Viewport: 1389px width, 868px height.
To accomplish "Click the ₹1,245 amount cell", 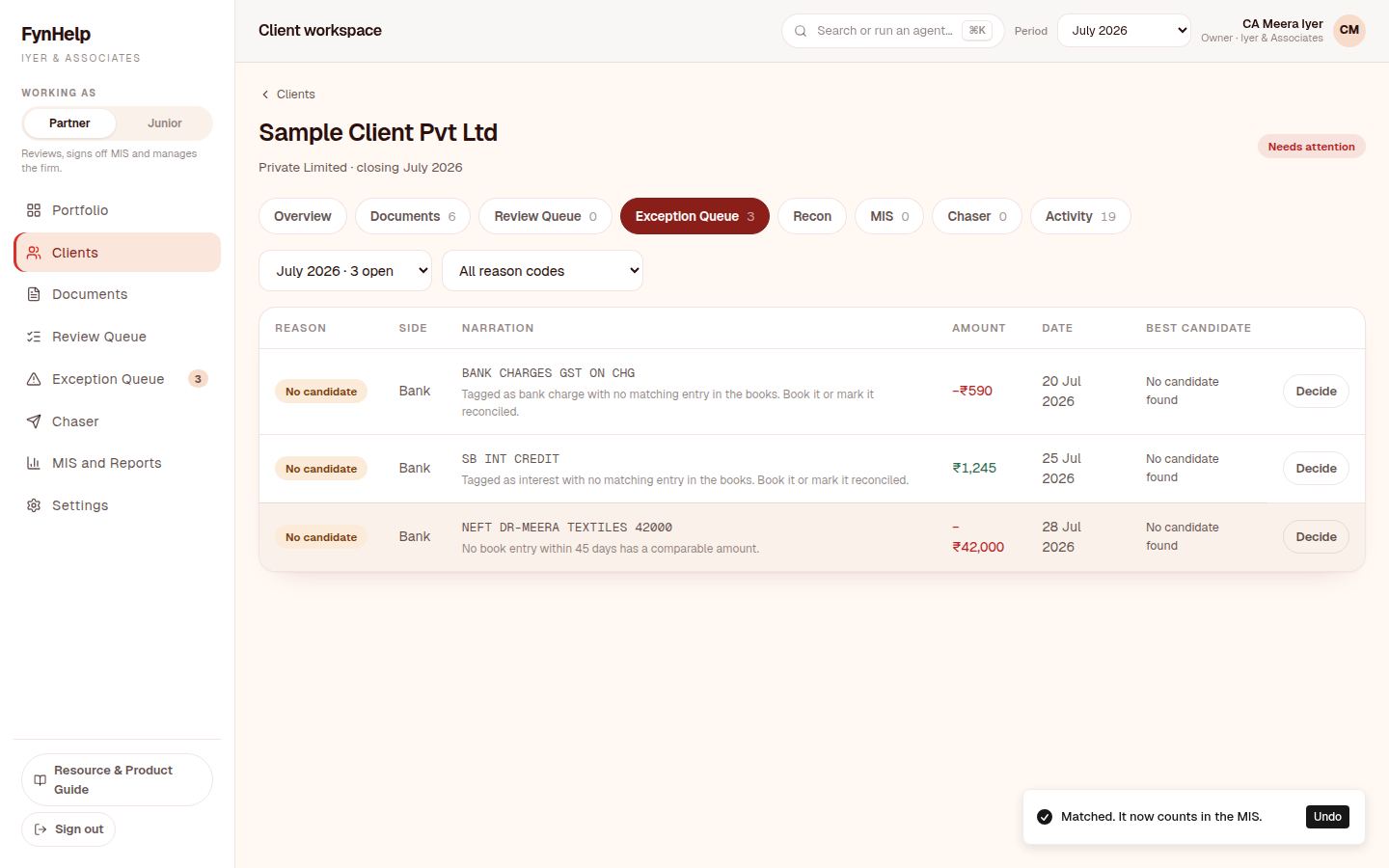I will pyautogui.click(x=974, y=469).
